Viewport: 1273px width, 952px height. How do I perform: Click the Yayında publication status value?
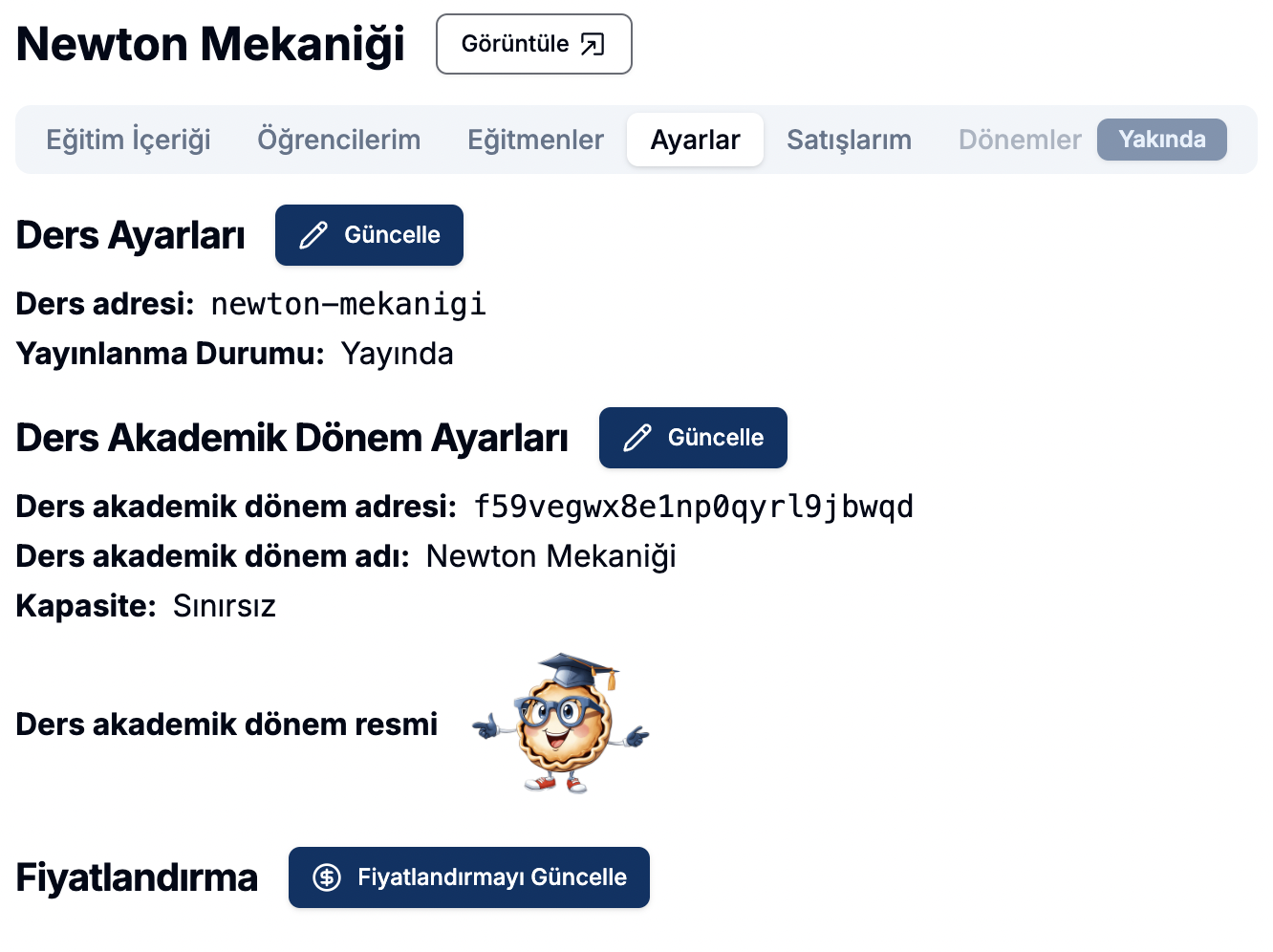coord(397,354)
